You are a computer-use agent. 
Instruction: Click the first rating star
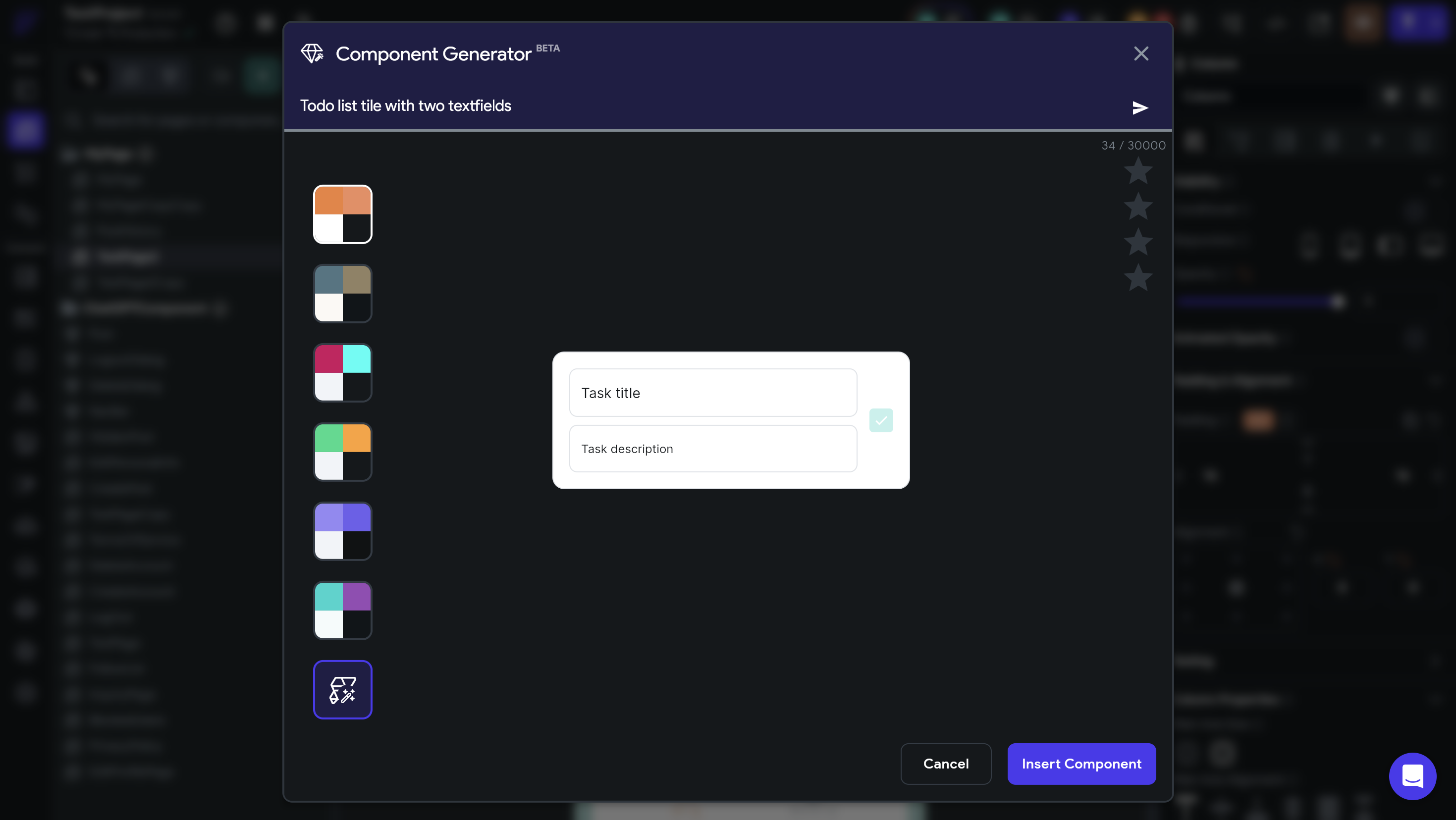tap(1138, 171)
